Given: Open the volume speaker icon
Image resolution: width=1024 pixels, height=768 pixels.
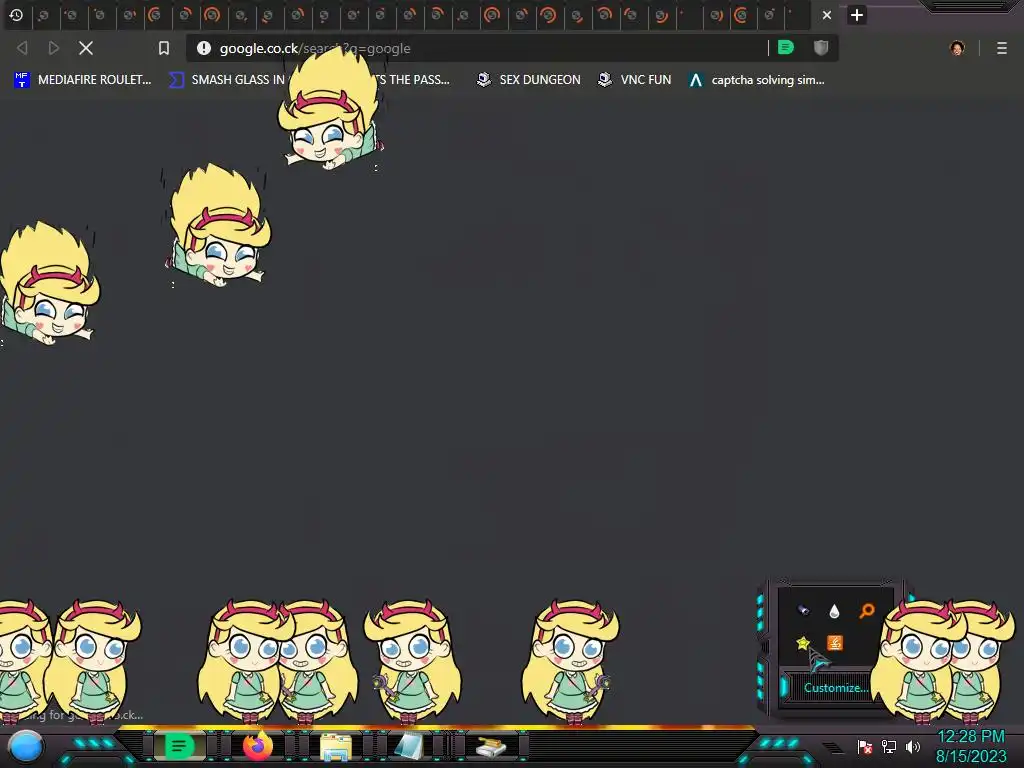Looking at the screenshot, I should 913,746.
